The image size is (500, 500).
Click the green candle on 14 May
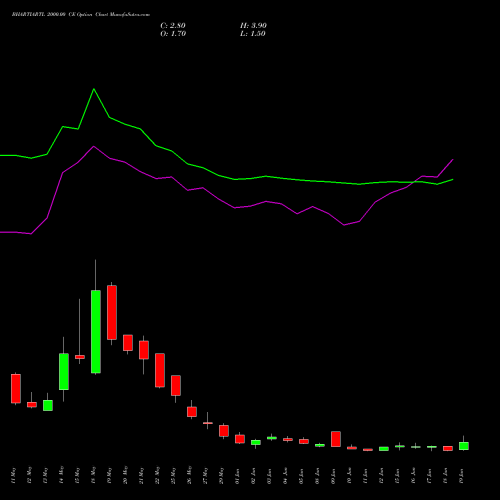pos(64,371)
